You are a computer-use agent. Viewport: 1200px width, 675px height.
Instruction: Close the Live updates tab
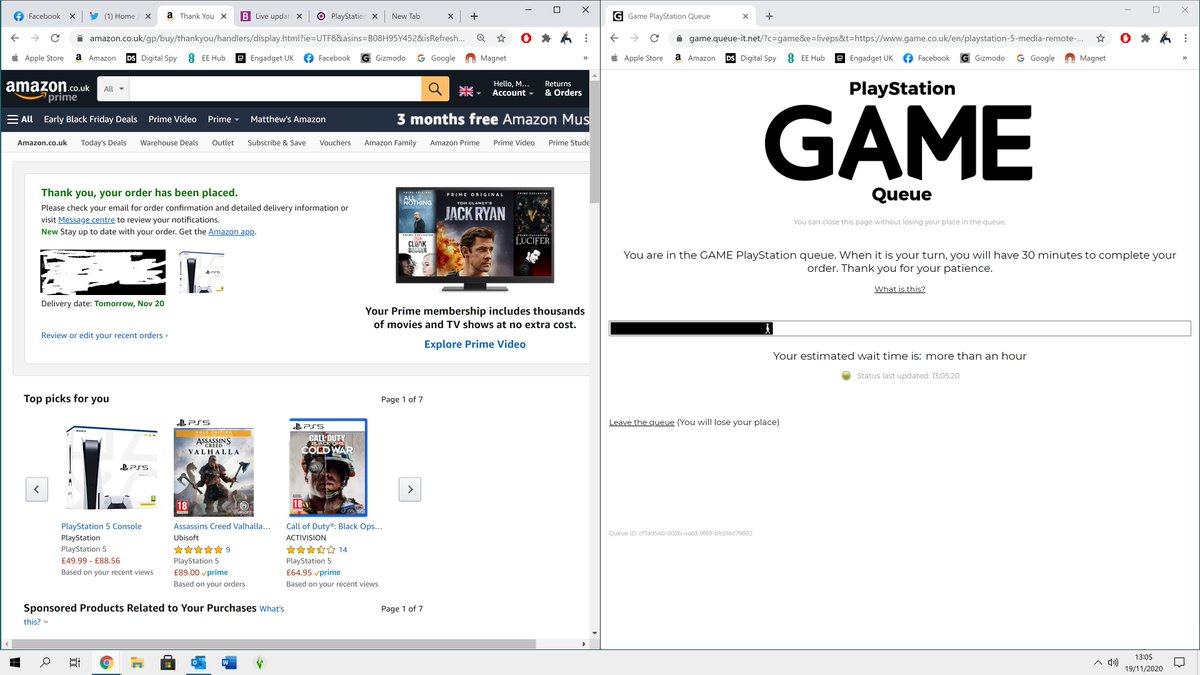(x=298, y=16)
